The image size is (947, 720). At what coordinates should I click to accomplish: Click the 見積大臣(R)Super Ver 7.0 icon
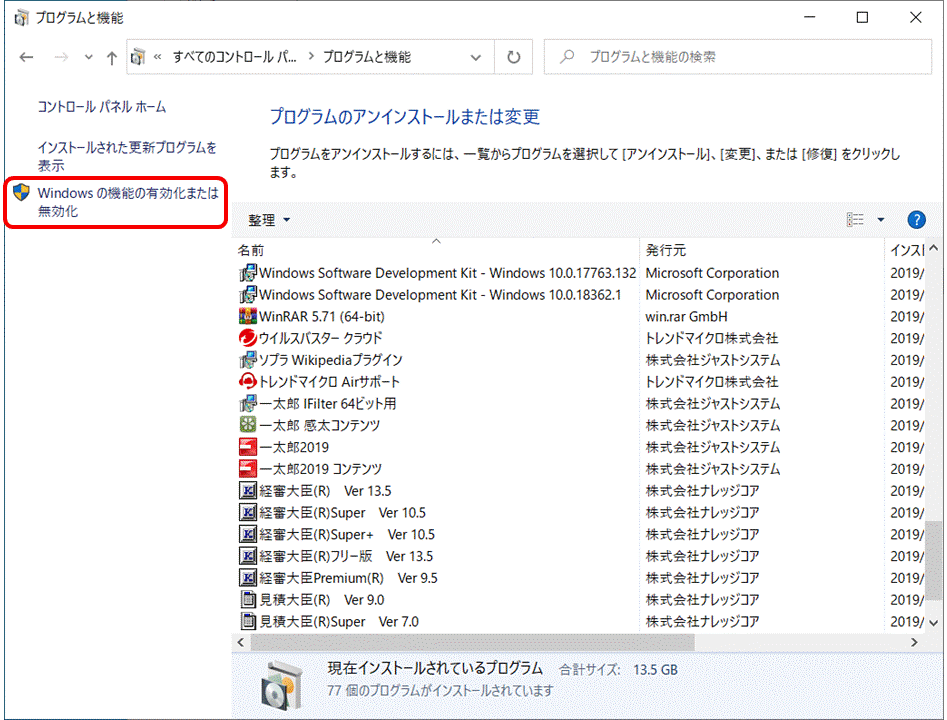coord(248,621)
